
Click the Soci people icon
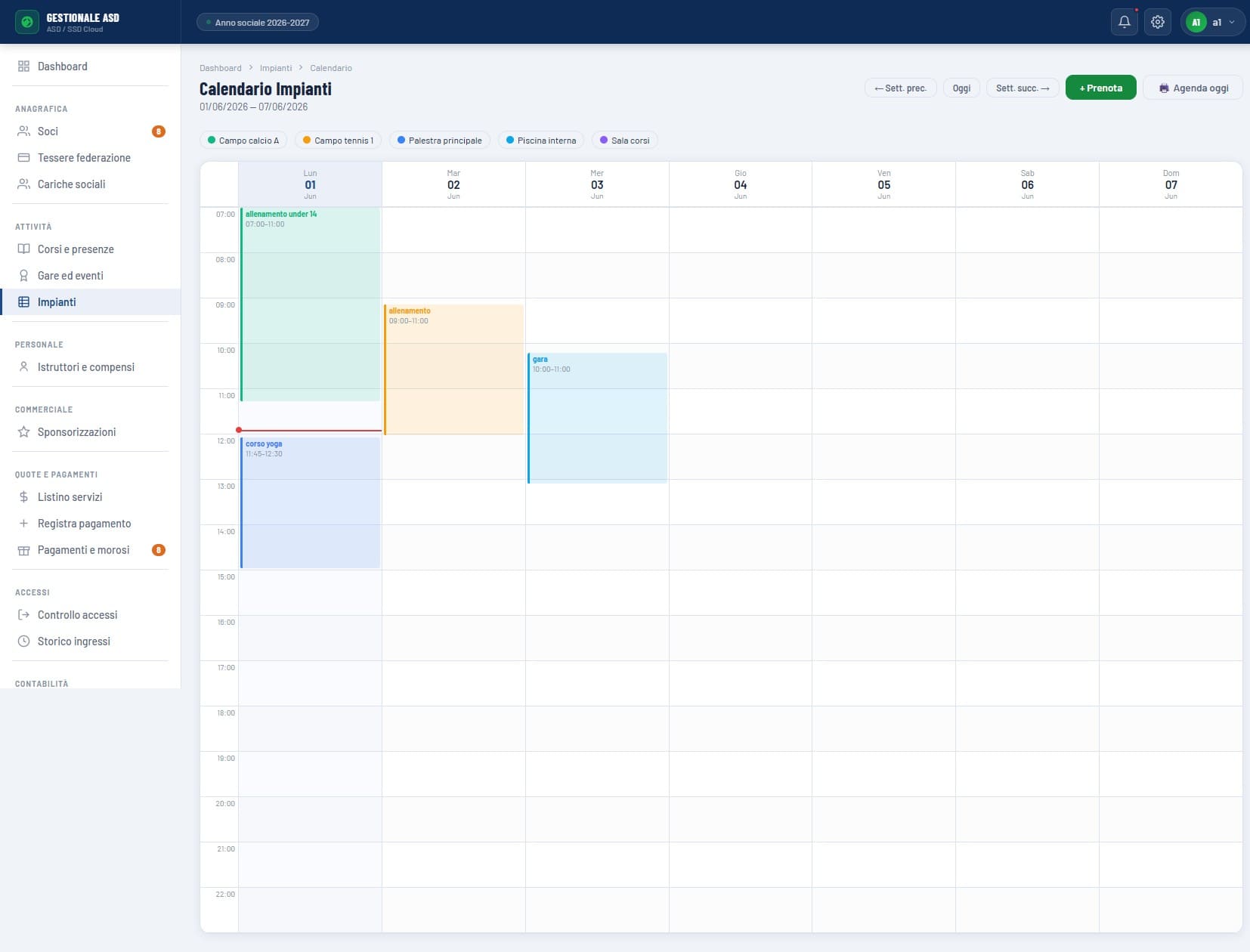tap(23, 131)
